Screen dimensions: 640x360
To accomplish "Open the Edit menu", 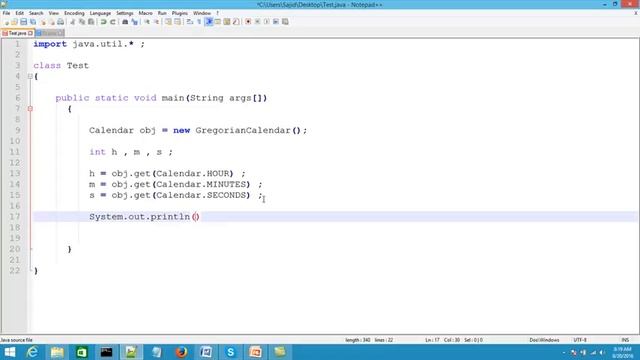I will tap(20, 13).
